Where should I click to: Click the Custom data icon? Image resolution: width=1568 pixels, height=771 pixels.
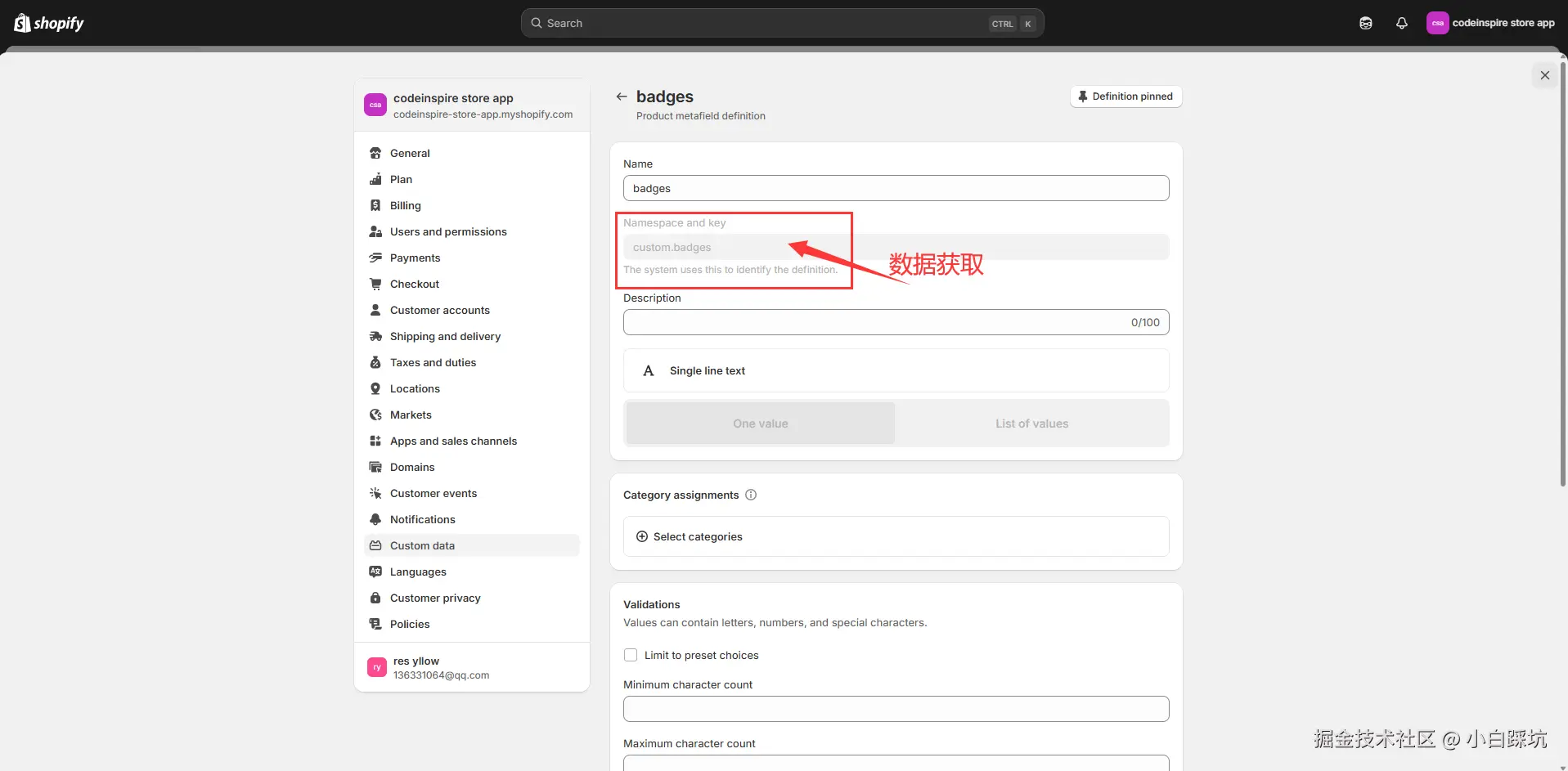click(x=375, y=545)
